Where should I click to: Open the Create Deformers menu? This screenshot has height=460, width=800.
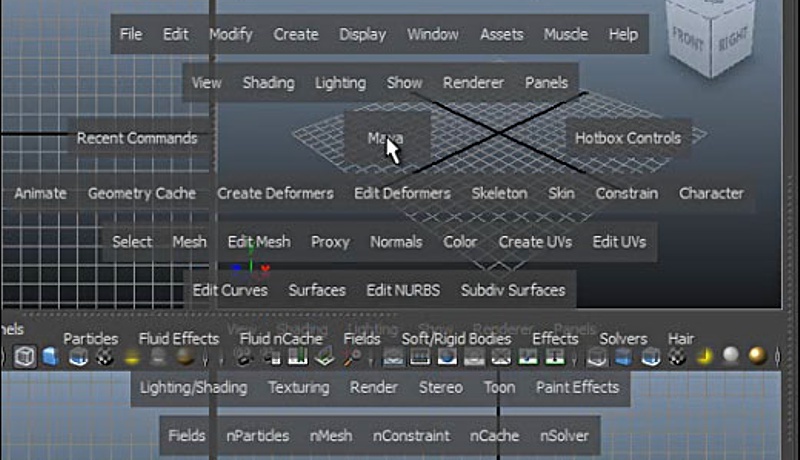(x=276, y=193)
